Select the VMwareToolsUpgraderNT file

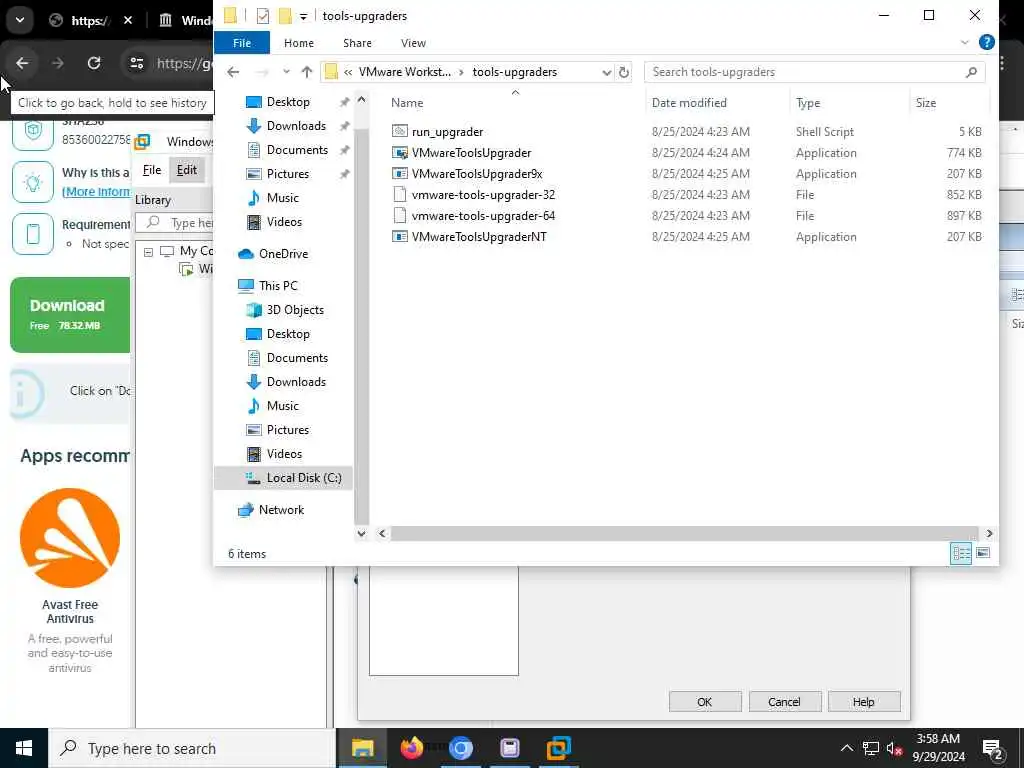click(x=479, y=236)
